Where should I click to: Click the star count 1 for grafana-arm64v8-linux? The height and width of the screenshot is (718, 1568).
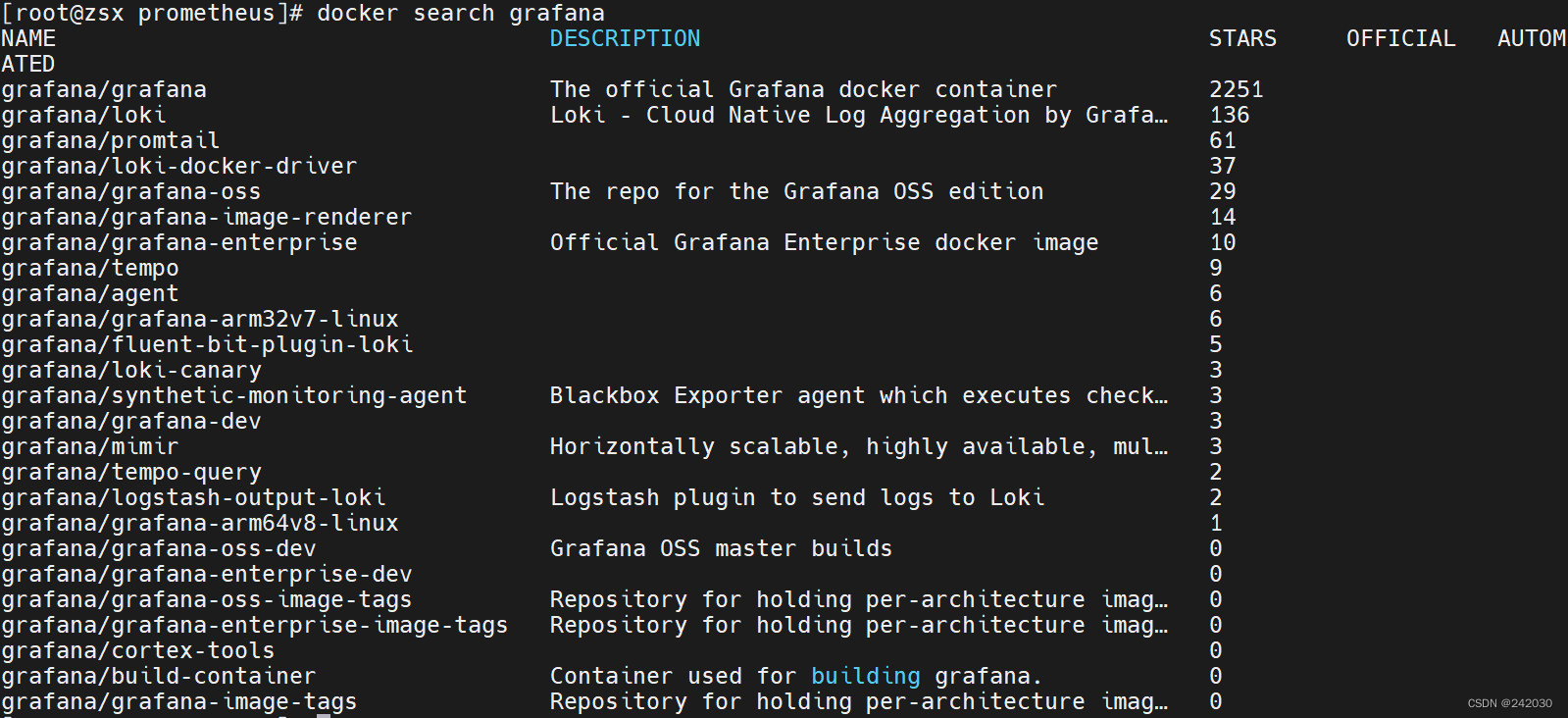(x=1216, y=524)
